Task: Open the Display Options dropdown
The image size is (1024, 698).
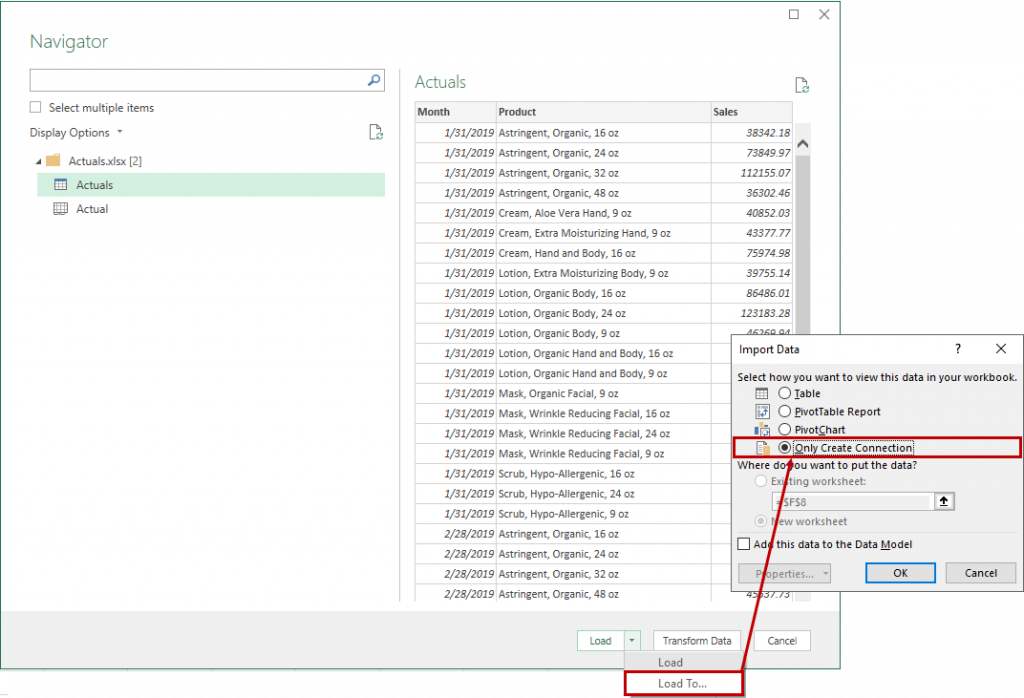Action: [117, 132]
